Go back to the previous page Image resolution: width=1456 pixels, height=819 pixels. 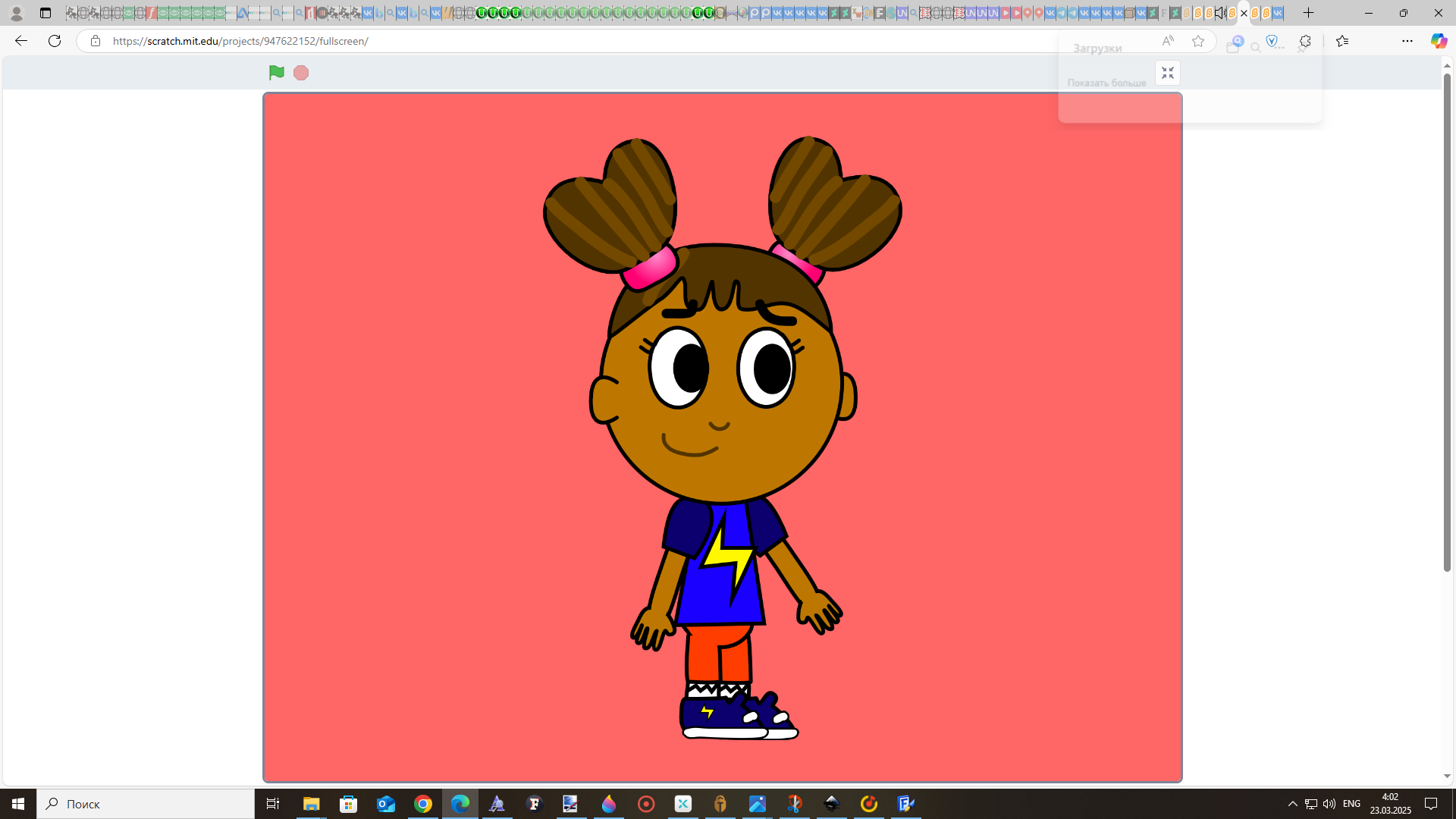[x=21, y=41]
